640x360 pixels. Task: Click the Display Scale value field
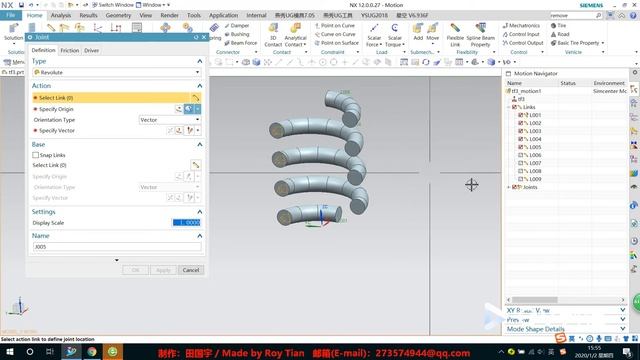(x=187, y=222)
